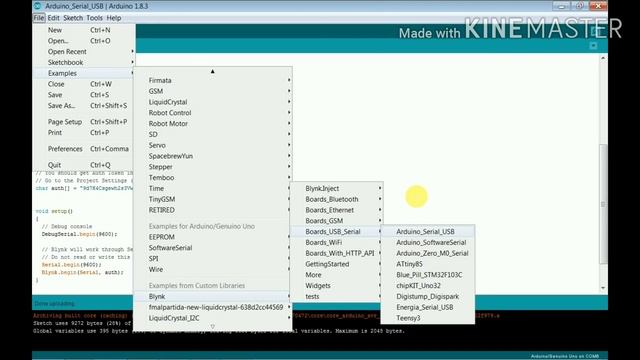Choose Print in File menu
The height and width of the screenshot is (360, 640).
(84, 133)
